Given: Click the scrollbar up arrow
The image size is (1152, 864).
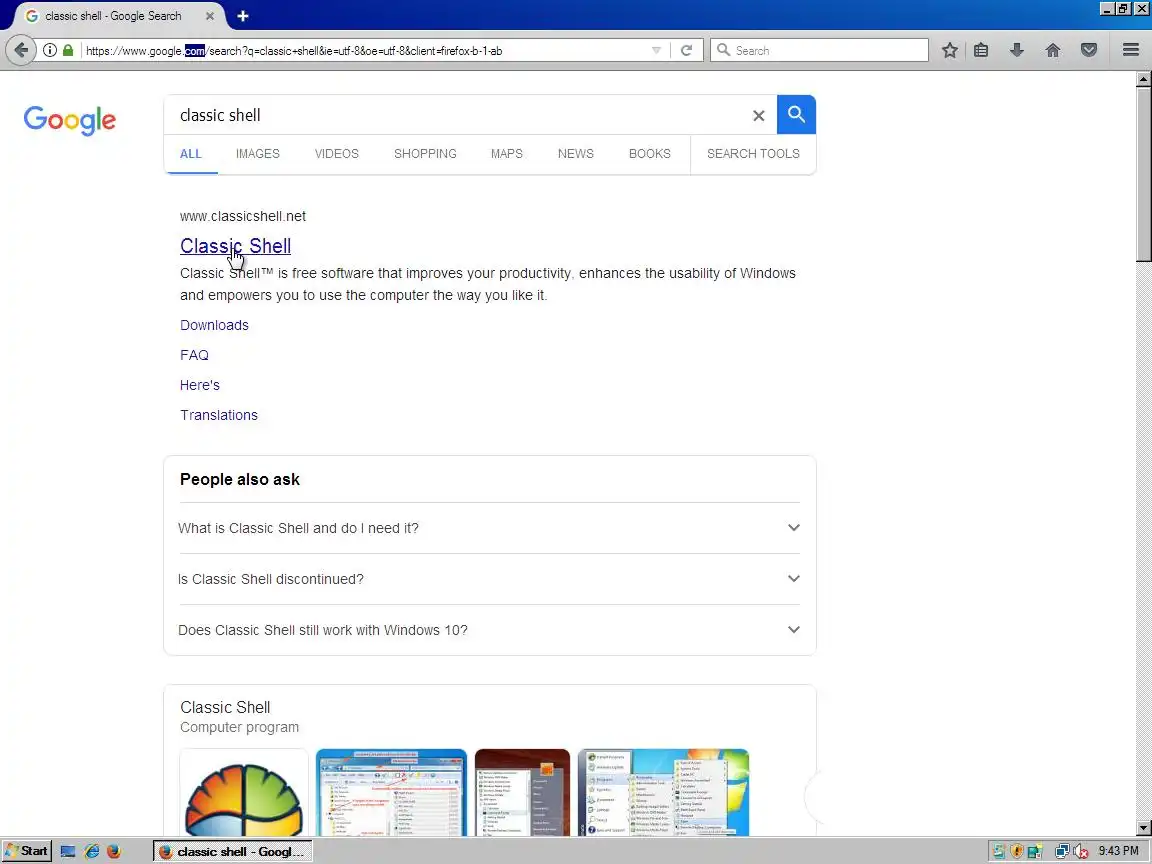Looking at the screenshot, I should [x=1143, y=78].
